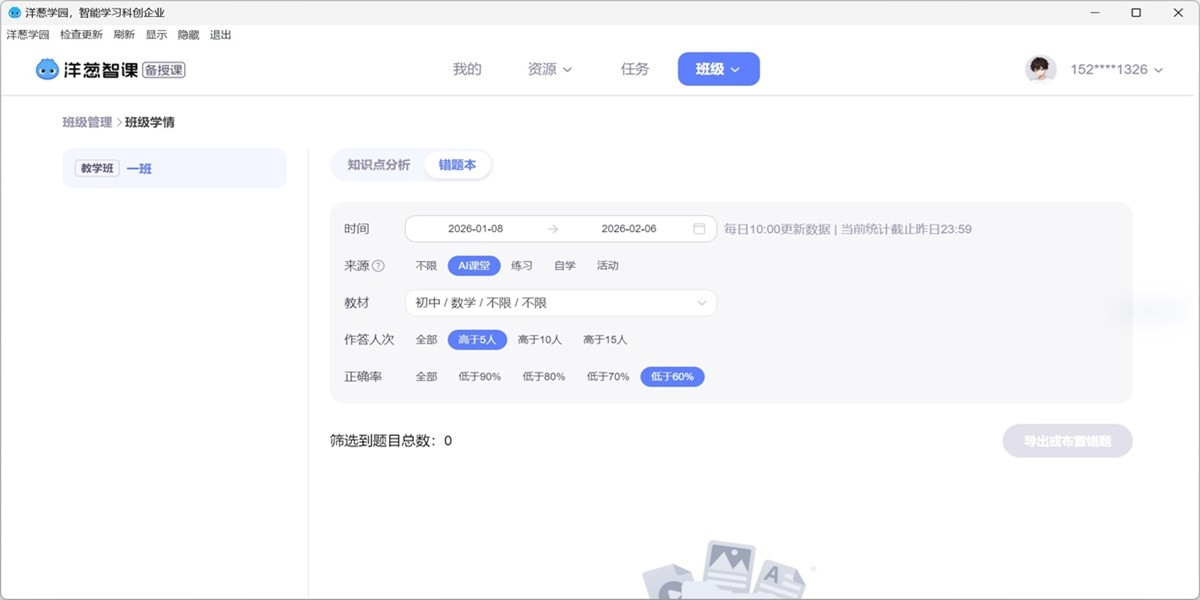
Task: Expand the account menu next to 152****1326
Action: (x=1158, y=70)
